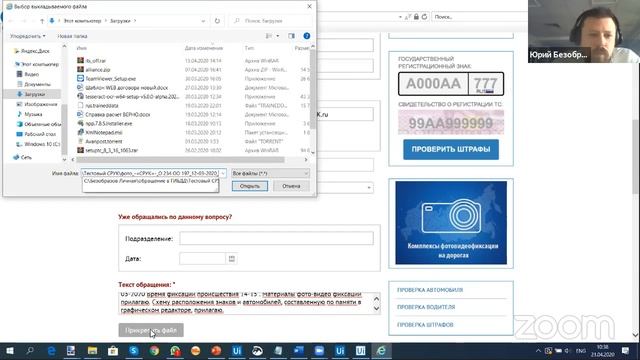Click Комплексы фотовидеофиксации banner
The image size is (640, 360).
[x=451, y=223]
